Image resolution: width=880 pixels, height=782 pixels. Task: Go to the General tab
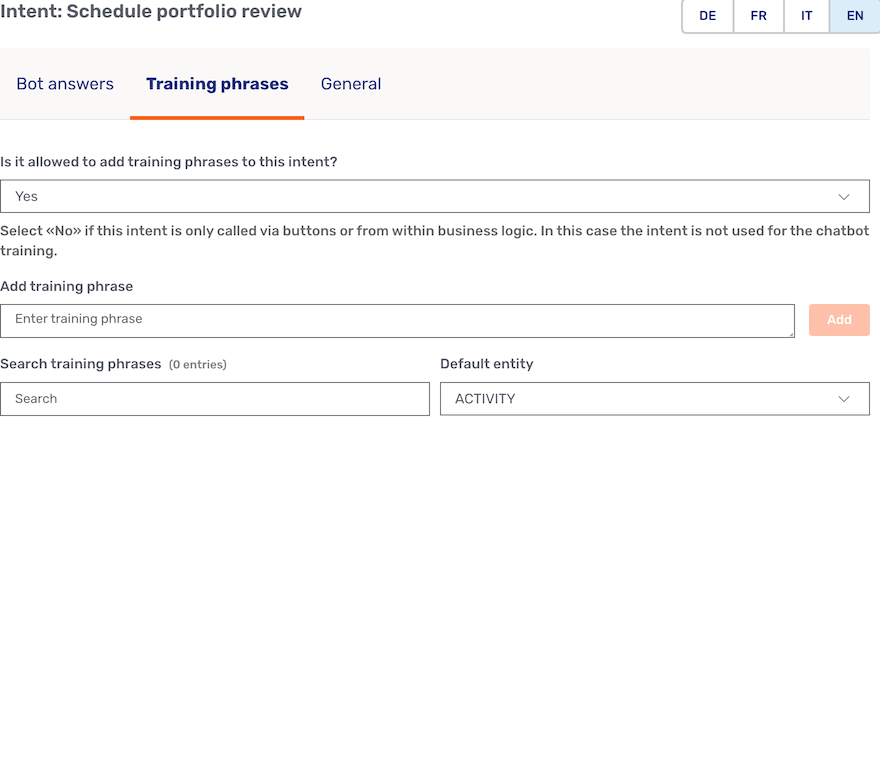click(351, 84)
